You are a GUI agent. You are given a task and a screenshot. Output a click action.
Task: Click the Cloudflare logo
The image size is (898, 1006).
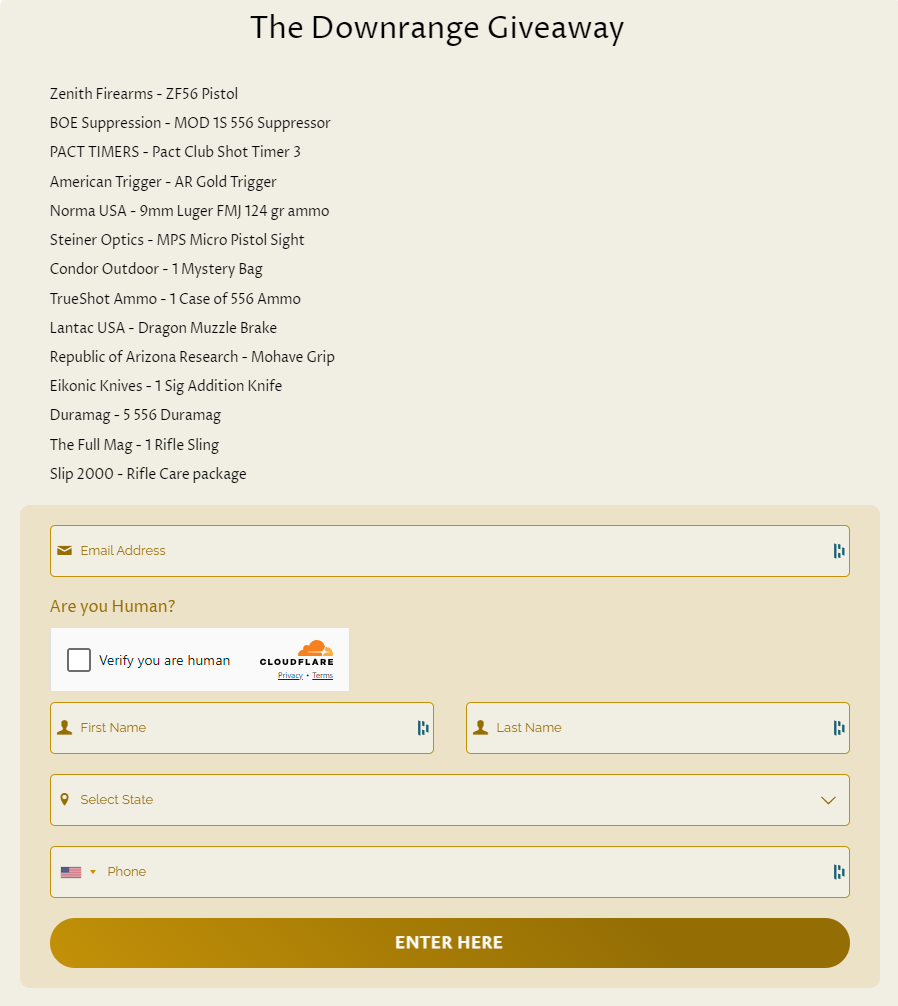[296, 653]
